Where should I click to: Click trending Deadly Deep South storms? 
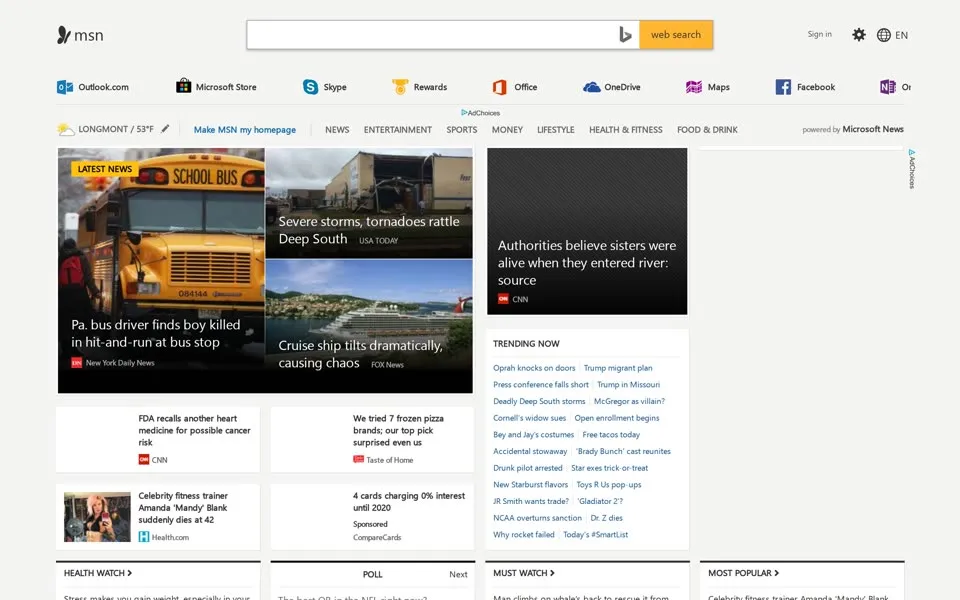tap(539, 401)
